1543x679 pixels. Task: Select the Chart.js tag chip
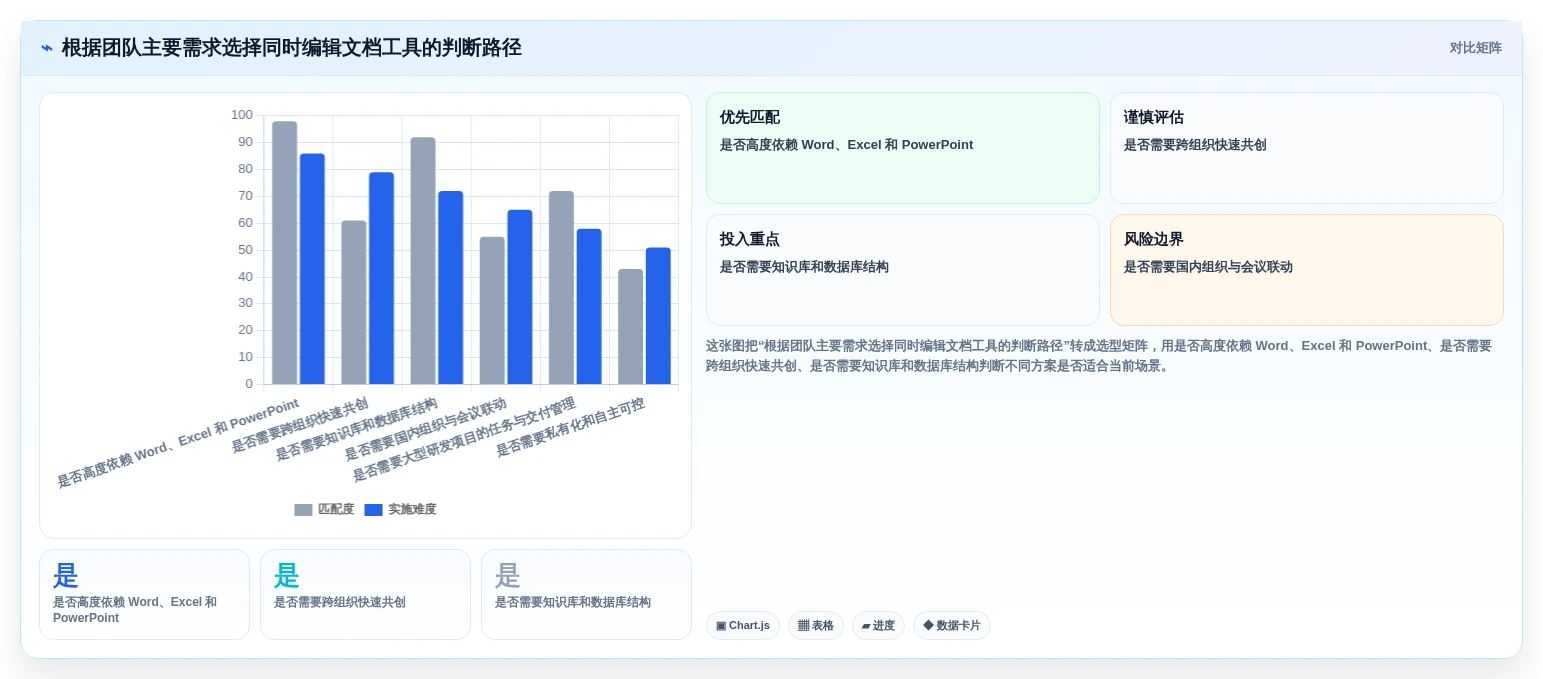[742, 625]
